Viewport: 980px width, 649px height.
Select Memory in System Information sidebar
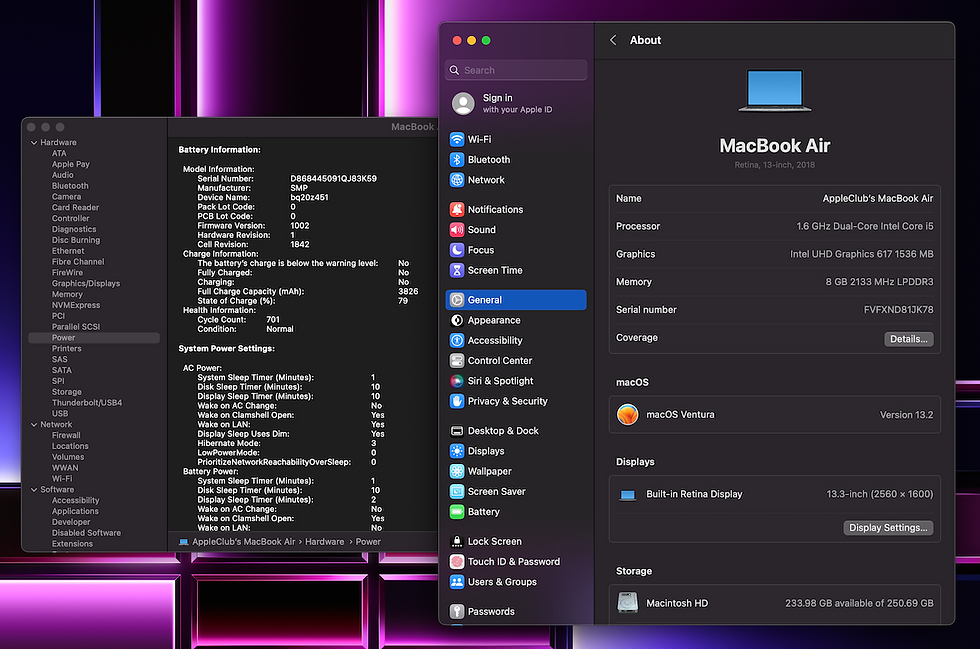pyautogui.click(x=67, y=294)
